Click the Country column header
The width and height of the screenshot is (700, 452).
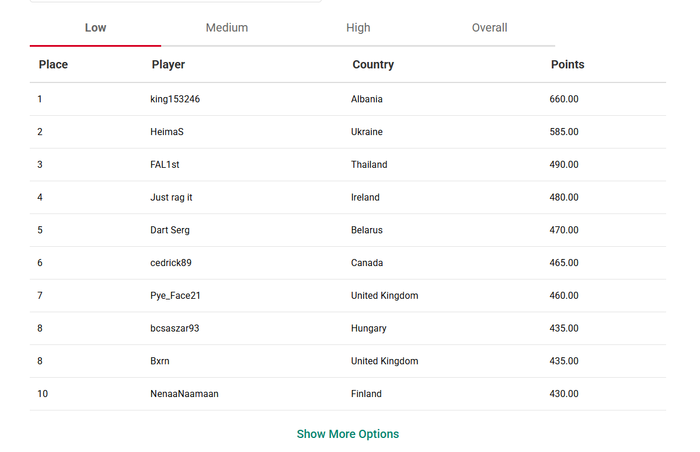click(x=373, y=65)
